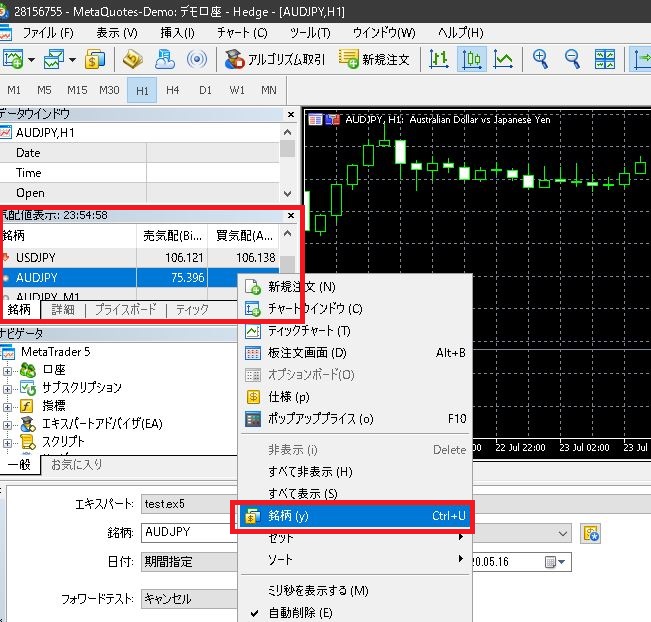651x622 pixels.
Task: Toggle chart auto-scroll icon at toolbar end
Action: tap(641, 59)
